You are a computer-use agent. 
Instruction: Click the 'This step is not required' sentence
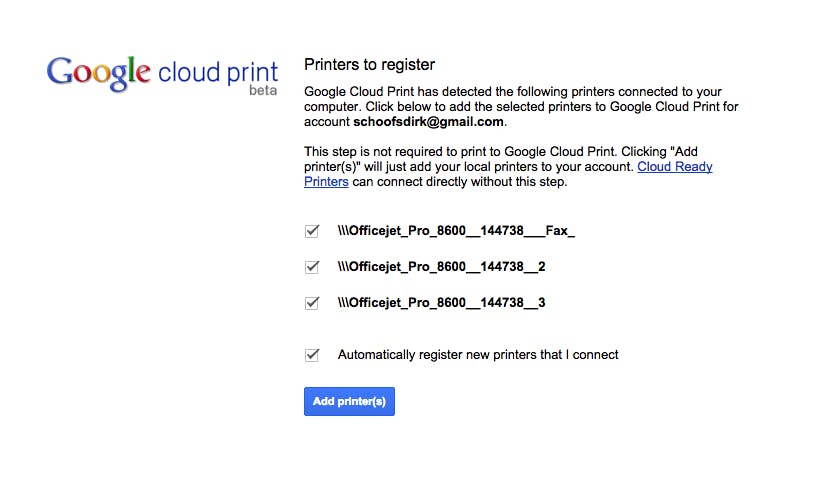[440, 152]
